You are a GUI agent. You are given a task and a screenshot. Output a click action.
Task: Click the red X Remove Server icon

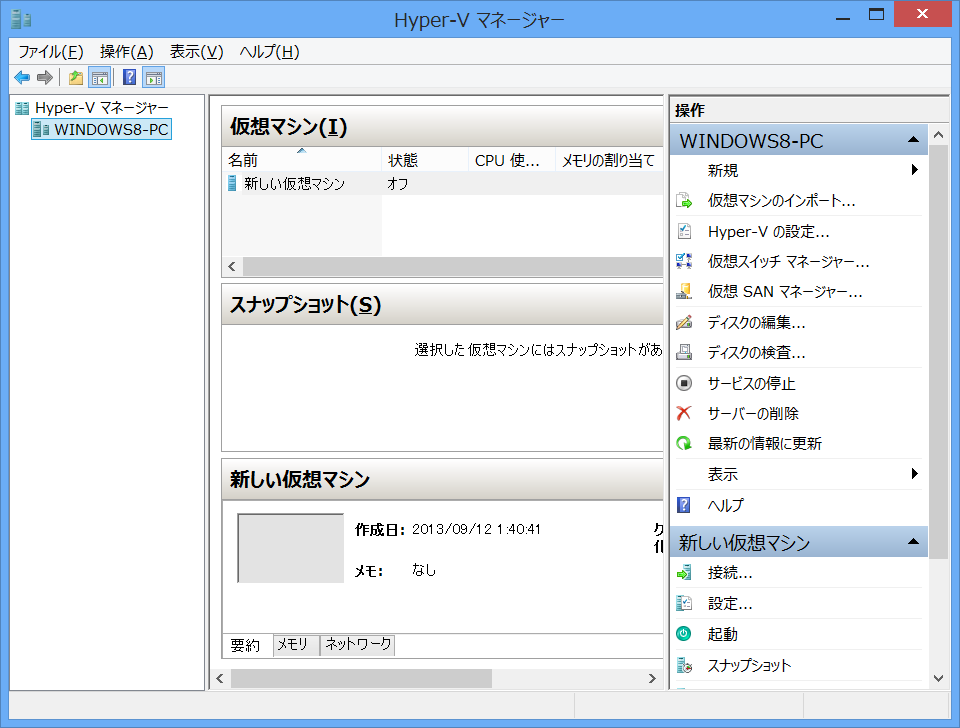tap(684, 413)
